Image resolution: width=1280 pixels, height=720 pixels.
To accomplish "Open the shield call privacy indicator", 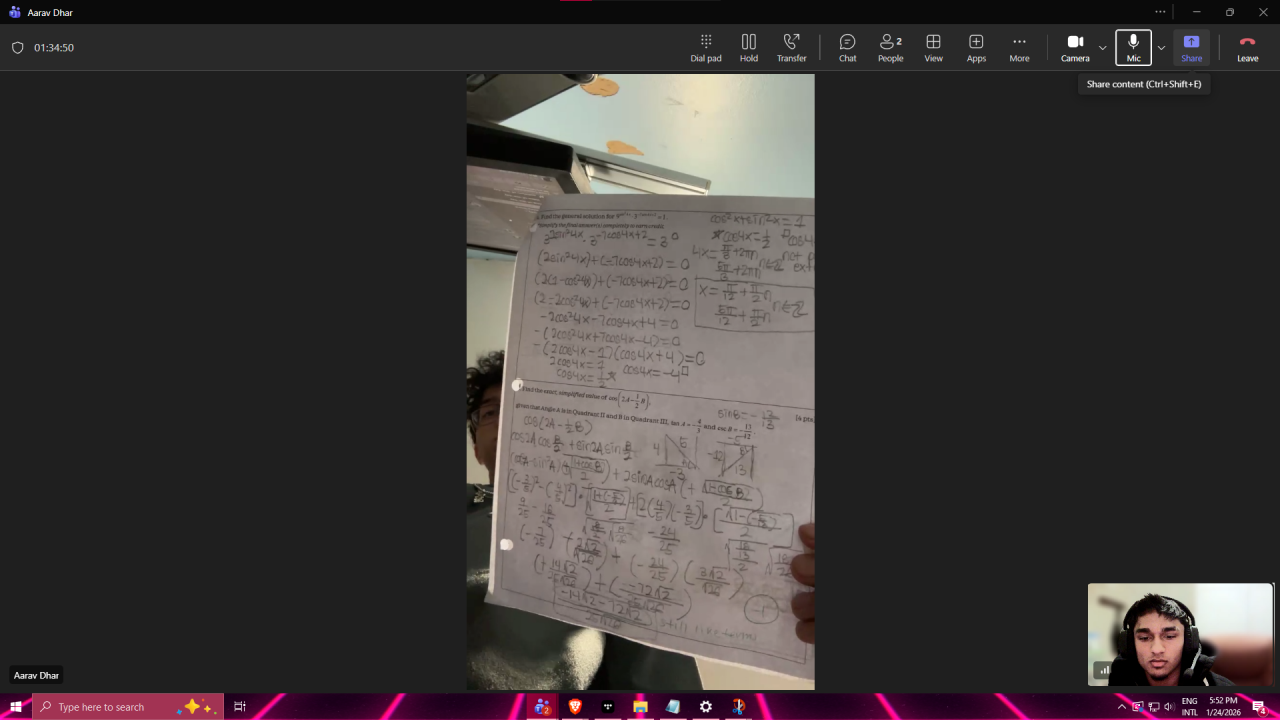I will [17, 47].
